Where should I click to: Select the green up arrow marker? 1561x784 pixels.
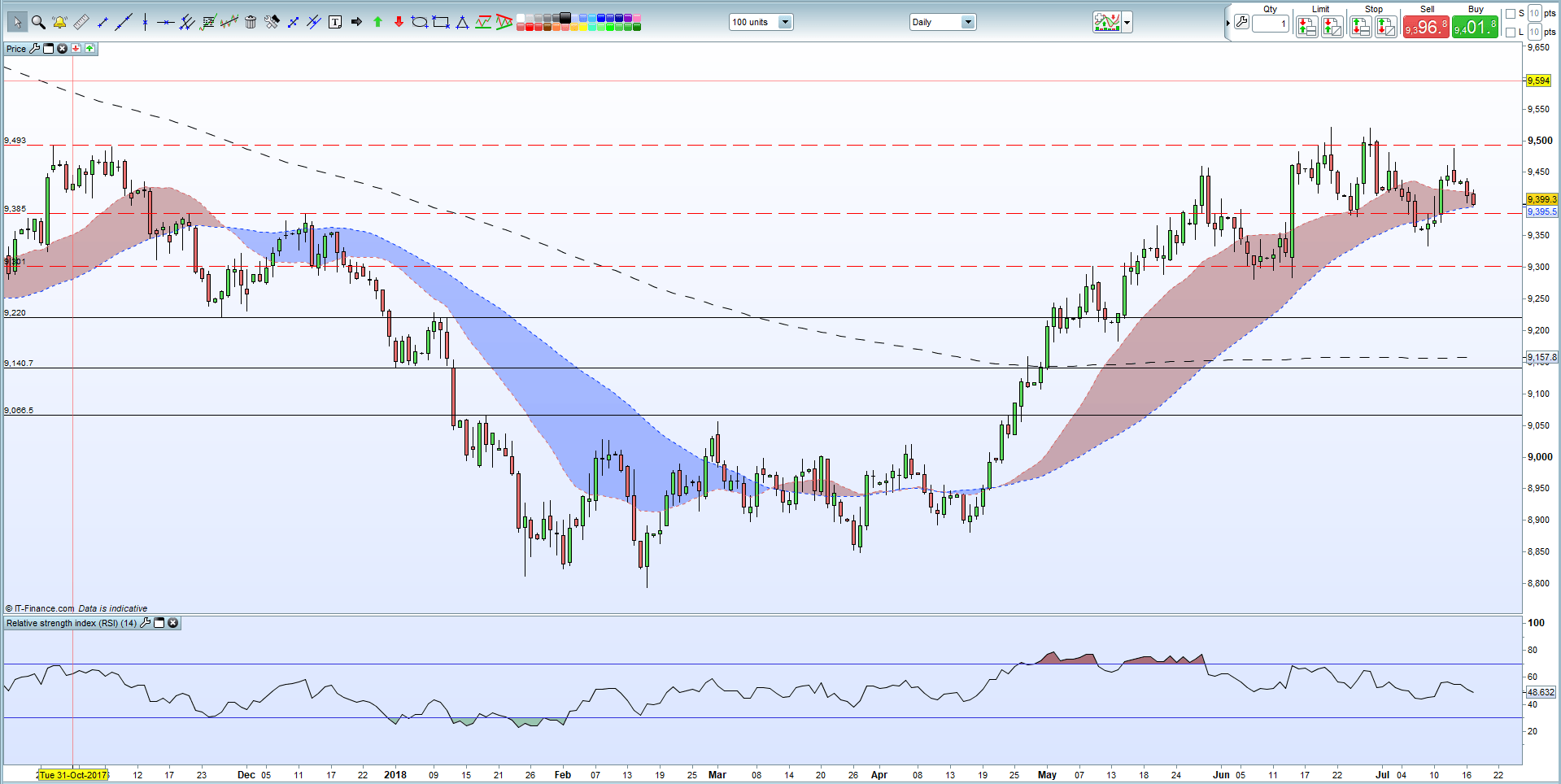point(377,22)
